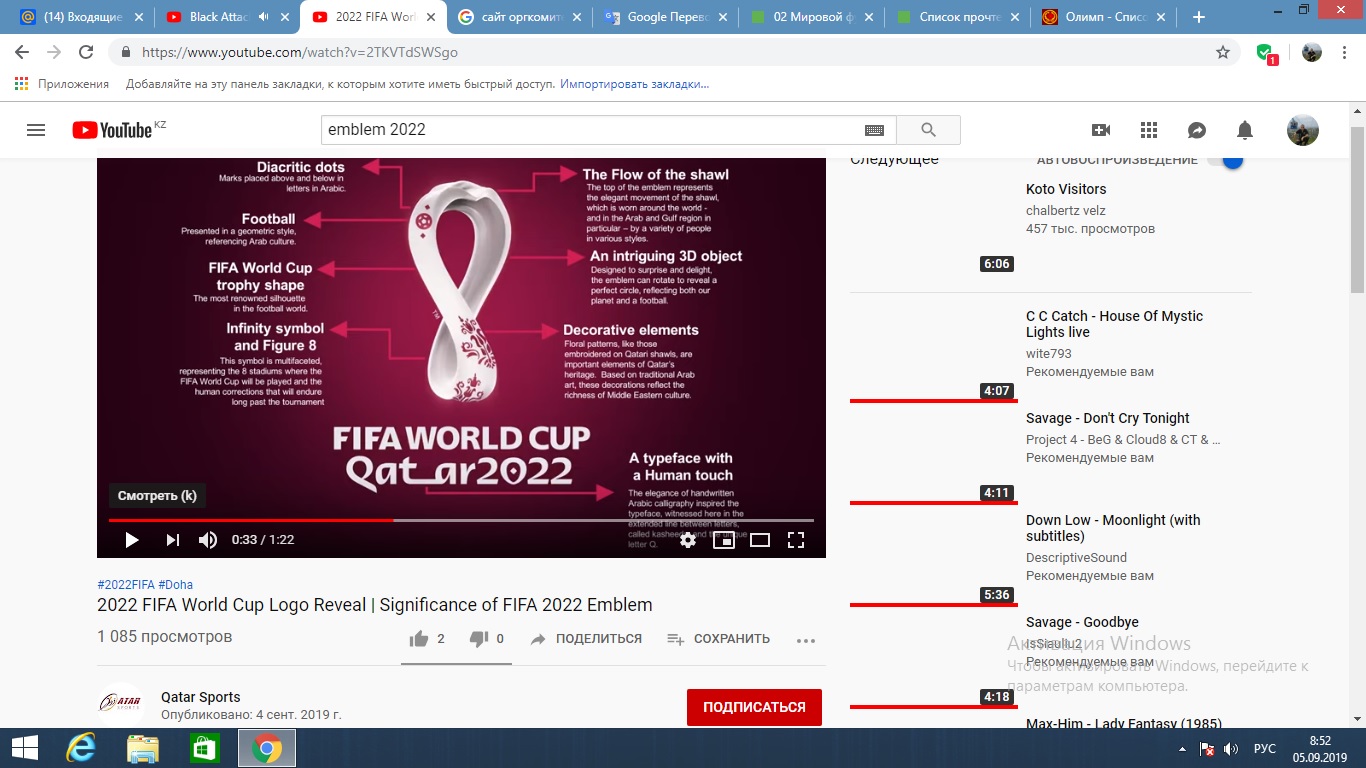
Task: Open the Store icon on taskbar
Action: (x=205, y=748)
